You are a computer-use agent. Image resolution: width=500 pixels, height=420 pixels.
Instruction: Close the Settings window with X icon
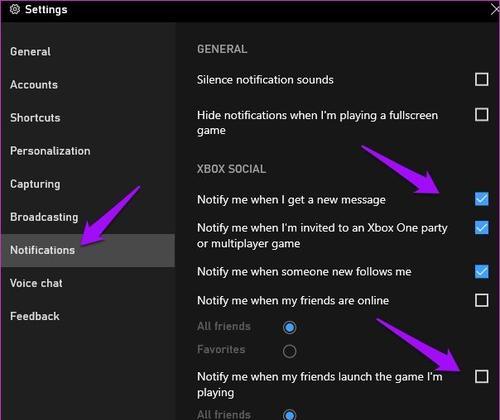[495, 9]
